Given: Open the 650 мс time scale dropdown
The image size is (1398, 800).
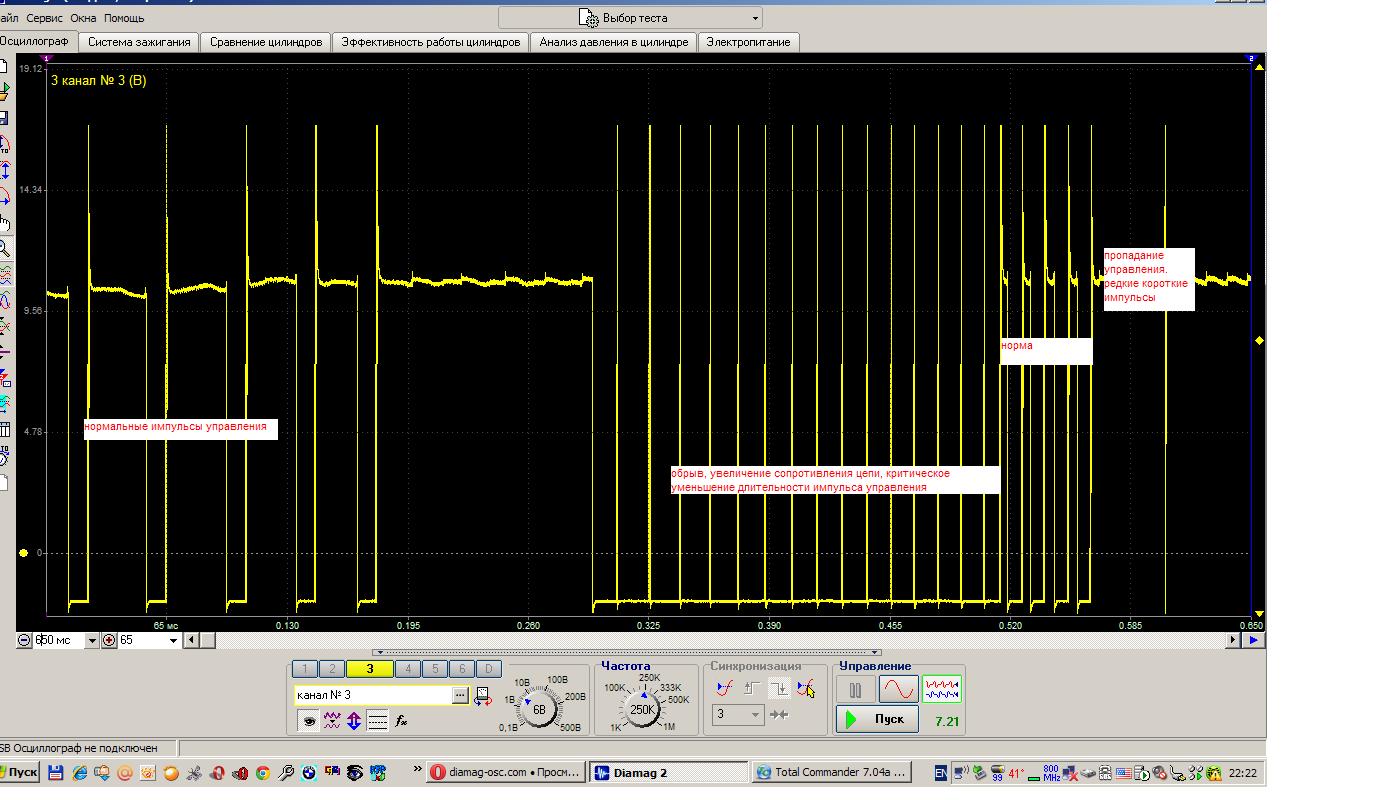Looking at the screenshot, I should coord(92,640).
